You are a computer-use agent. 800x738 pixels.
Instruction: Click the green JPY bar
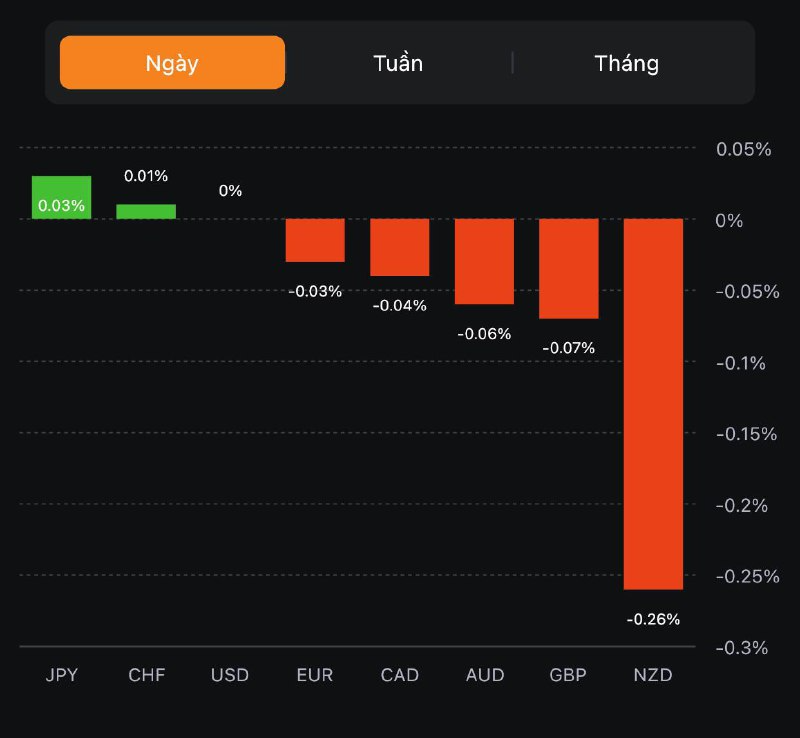(x=61, y=197)
